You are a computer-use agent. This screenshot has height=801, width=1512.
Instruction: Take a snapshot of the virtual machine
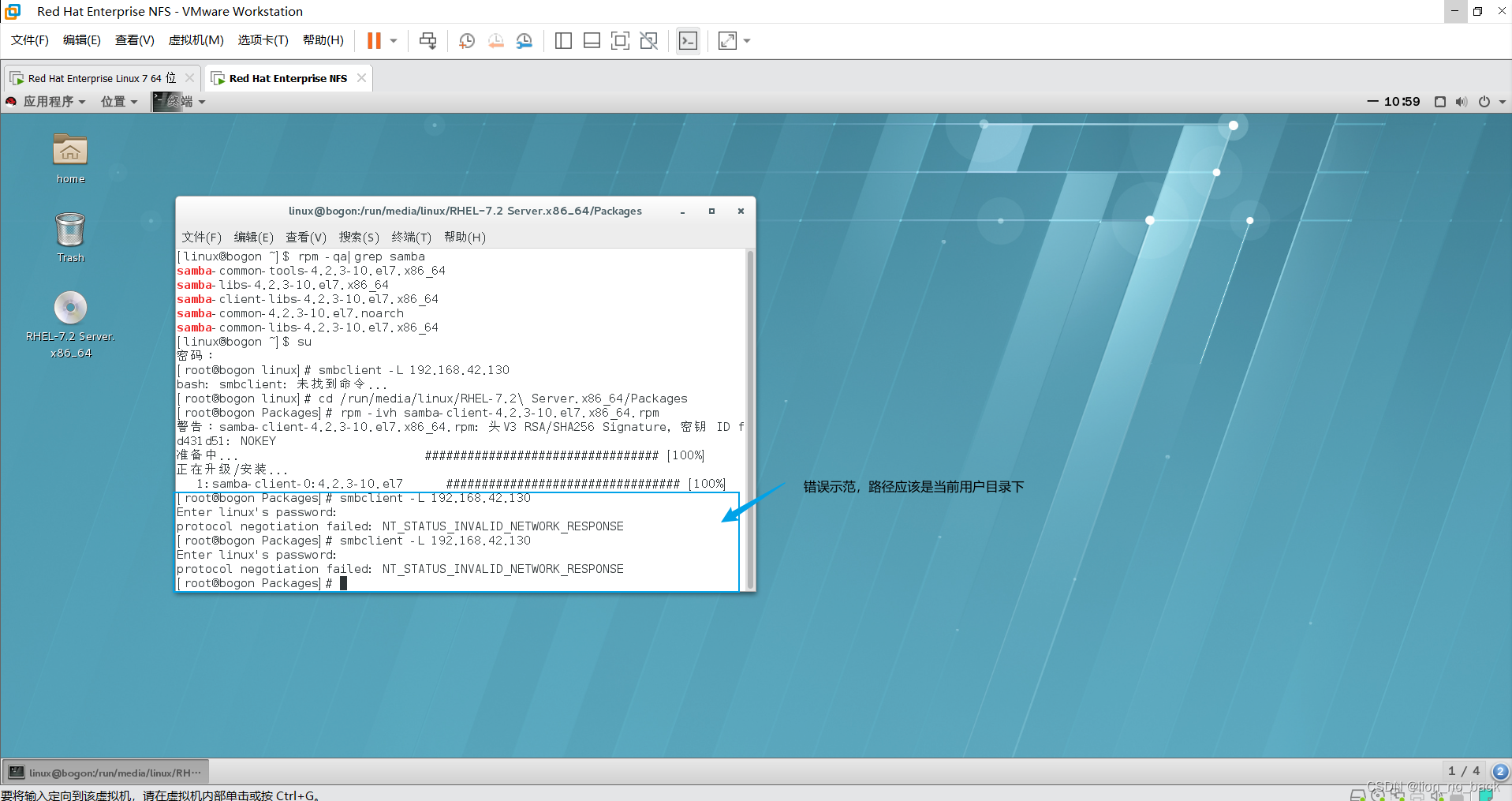click(x=466, y=40)
